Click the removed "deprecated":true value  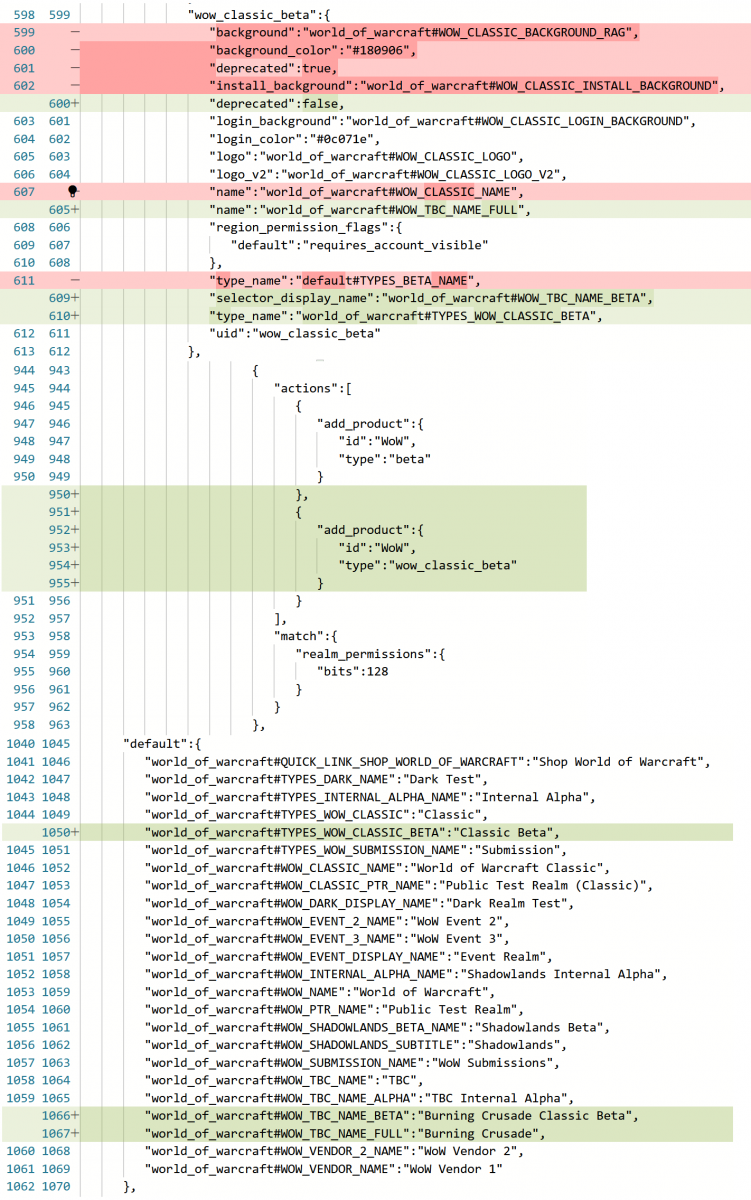pos(319,68)
